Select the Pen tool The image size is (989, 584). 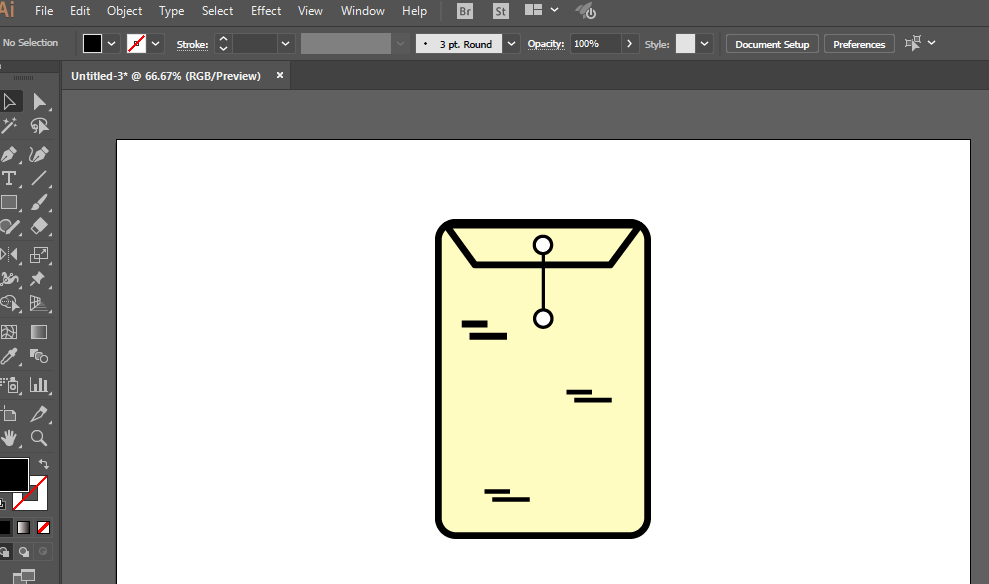click(x=9, y=154)
